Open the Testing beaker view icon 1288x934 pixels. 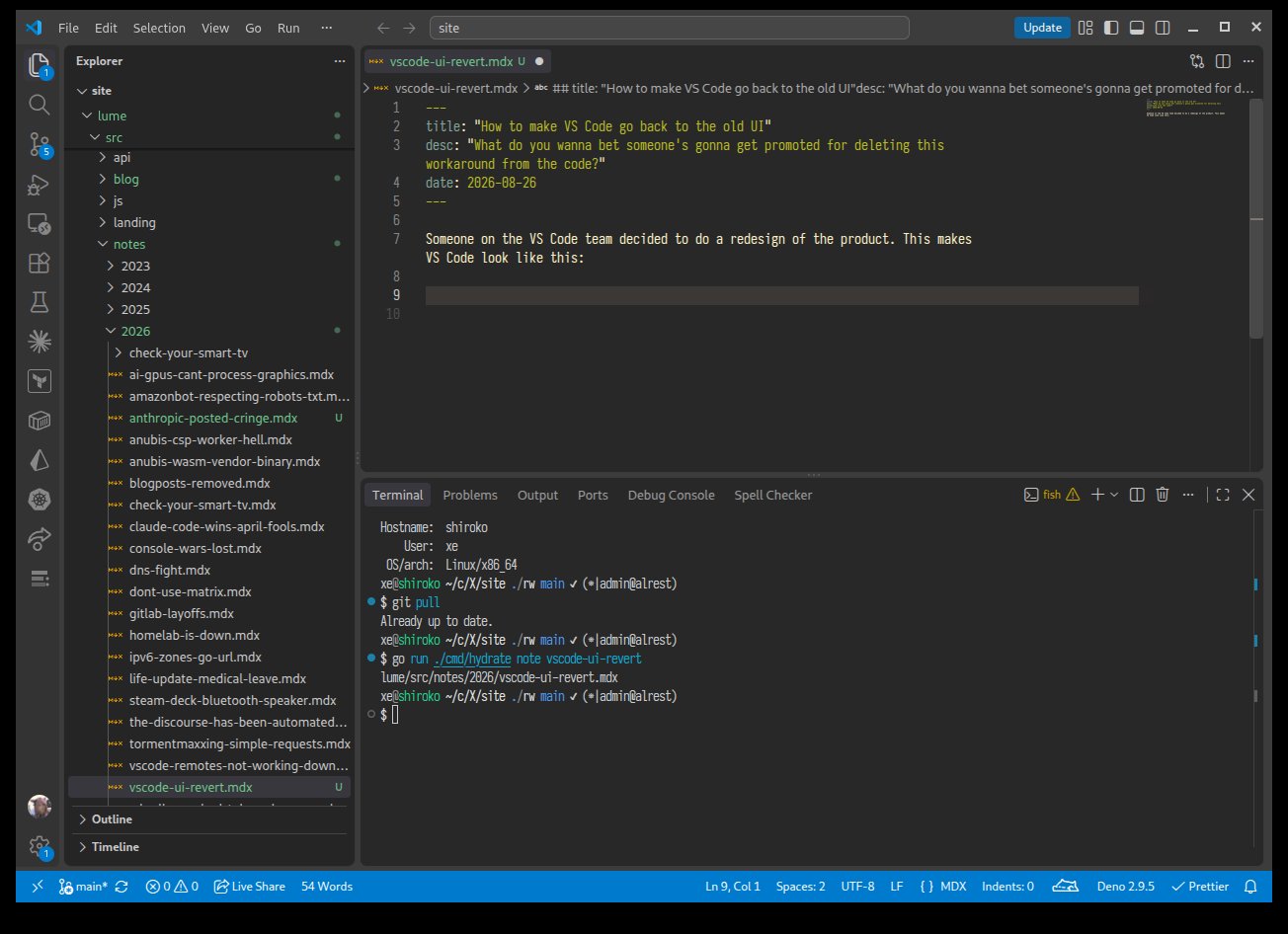pos(39,302)
